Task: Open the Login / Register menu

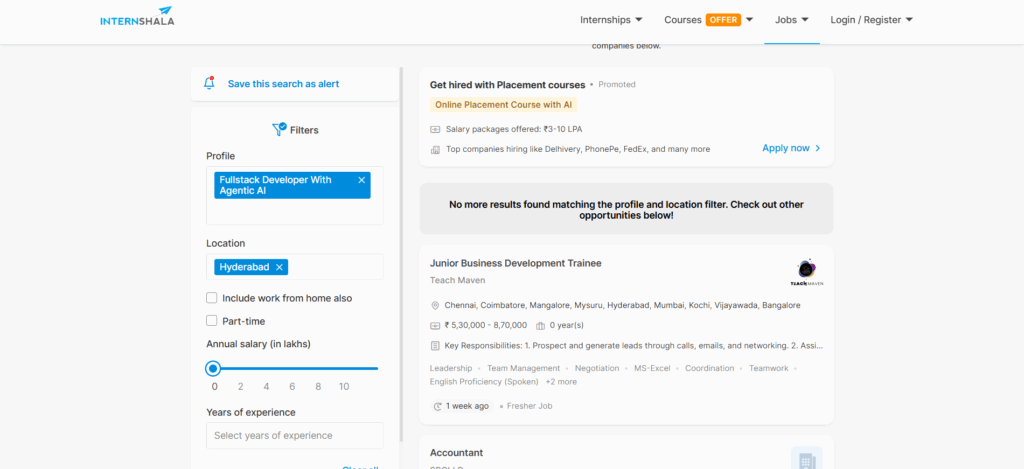Action: coord(871,19)
